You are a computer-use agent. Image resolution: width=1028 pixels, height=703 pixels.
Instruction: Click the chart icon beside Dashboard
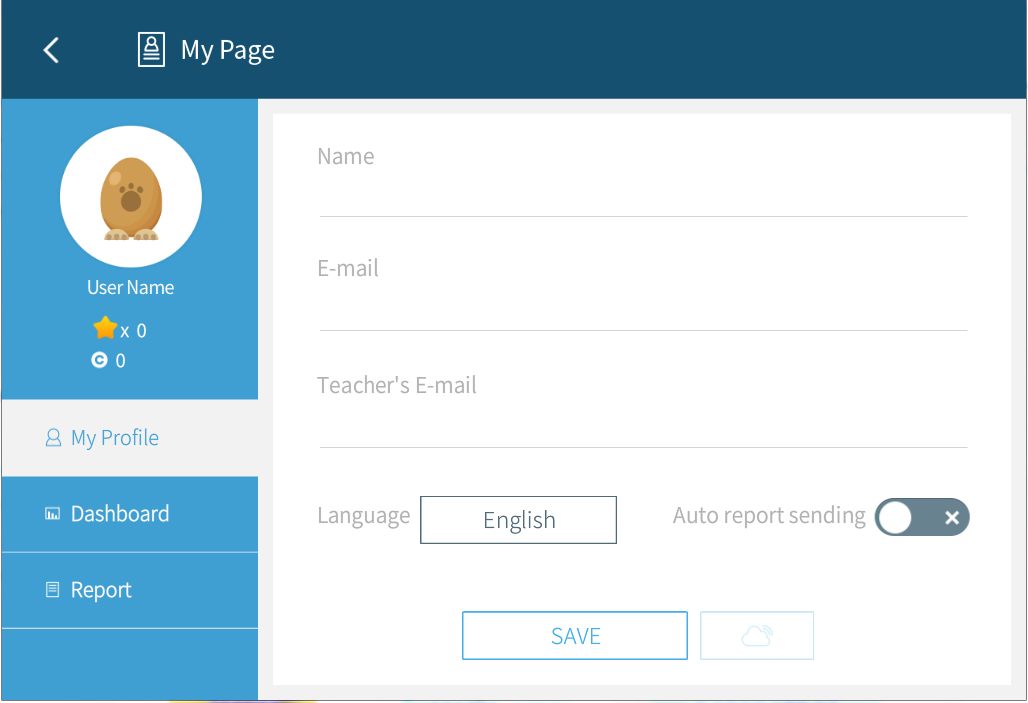tap(53, 514)
